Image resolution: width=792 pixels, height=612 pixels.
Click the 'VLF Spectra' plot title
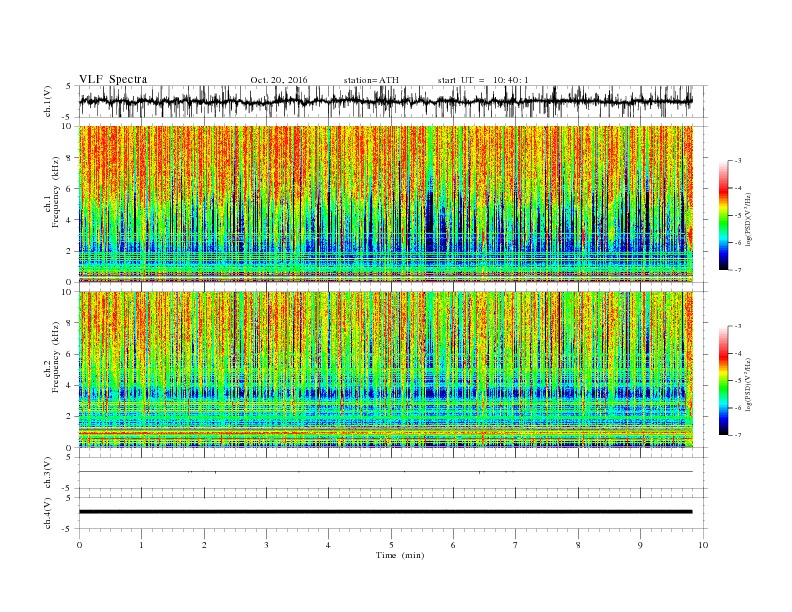coord(113,79)
